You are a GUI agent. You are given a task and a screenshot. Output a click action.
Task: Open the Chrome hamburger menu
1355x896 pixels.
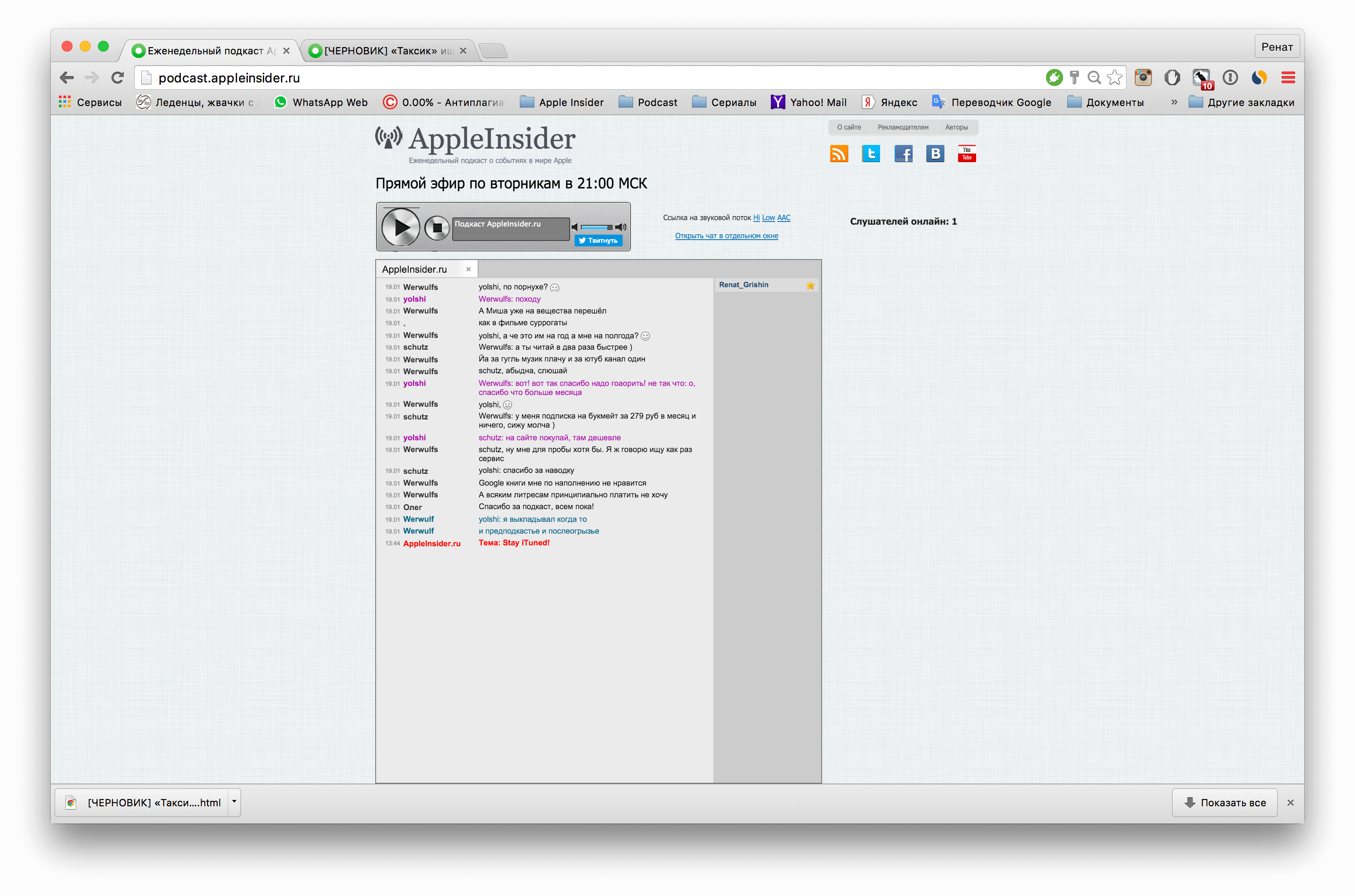pyautogui.click(x=1288, y=78)
